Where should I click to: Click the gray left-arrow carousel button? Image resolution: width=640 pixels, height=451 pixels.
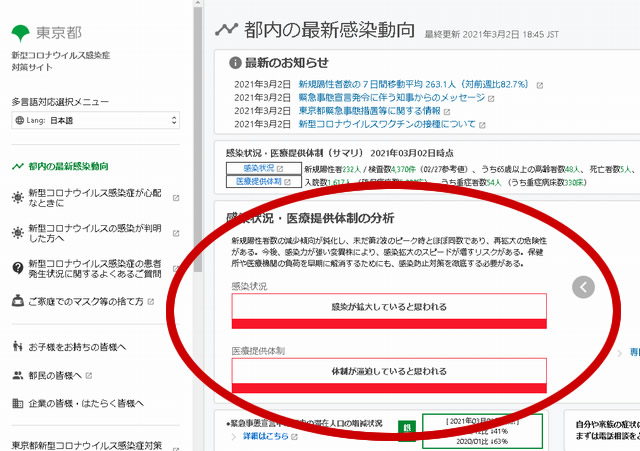pyautogui.click(x=584, y=288)
